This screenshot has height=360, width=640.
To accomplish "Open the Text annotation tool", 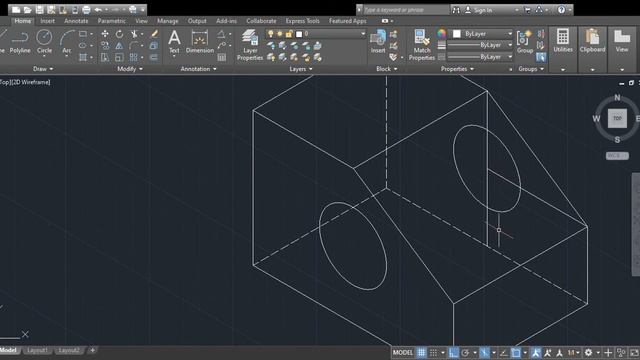I will (174, 42).
